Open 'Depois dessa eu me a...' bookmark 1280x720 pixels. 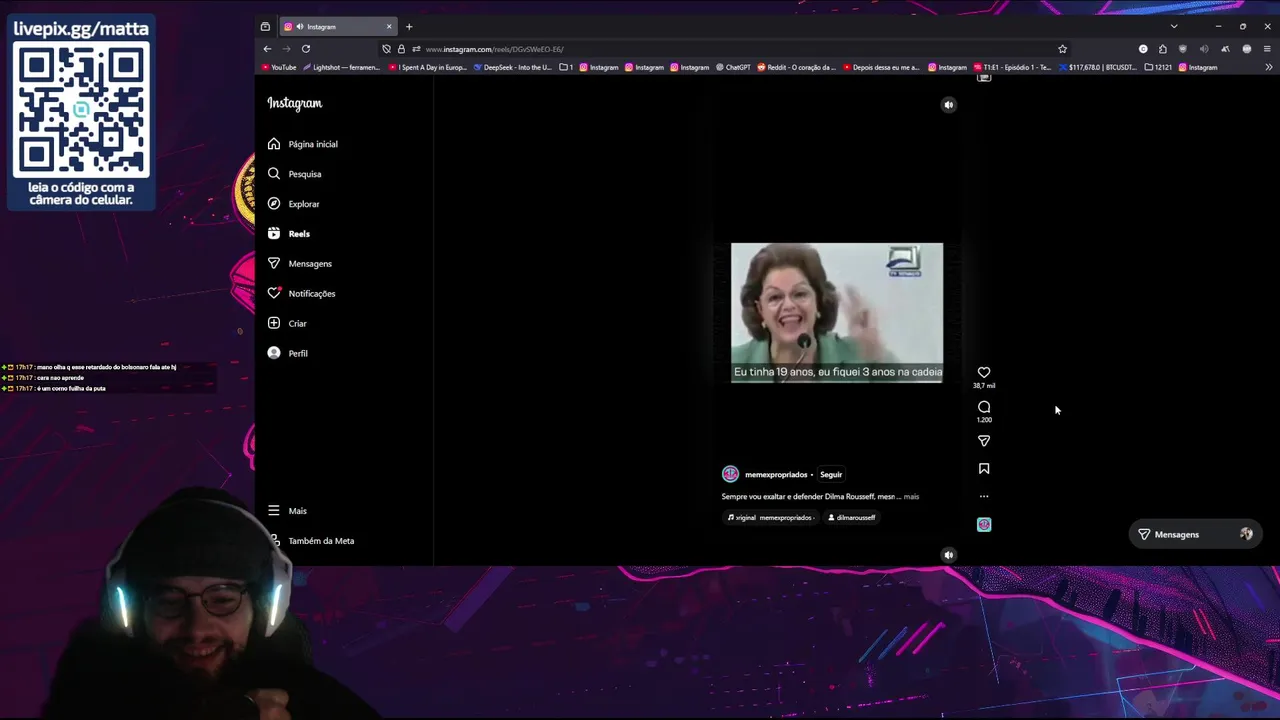(881, 67)
